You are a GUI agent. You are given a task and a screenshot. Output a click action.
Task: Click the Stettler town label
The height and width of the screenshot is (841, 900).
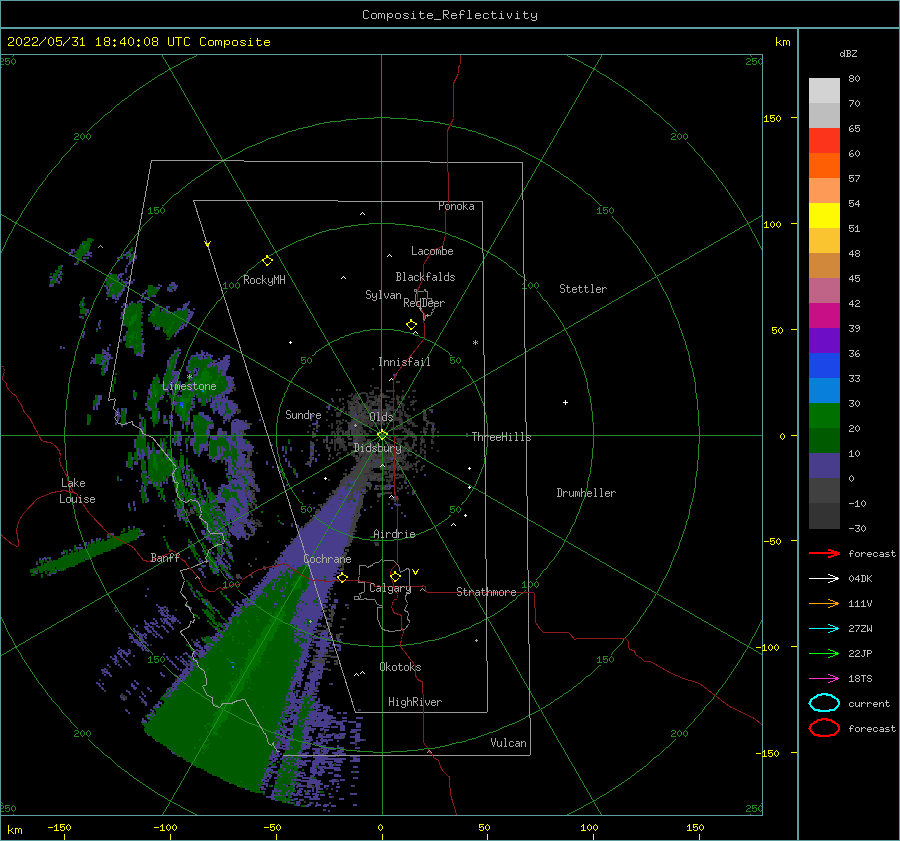click(x=583, y=289)
